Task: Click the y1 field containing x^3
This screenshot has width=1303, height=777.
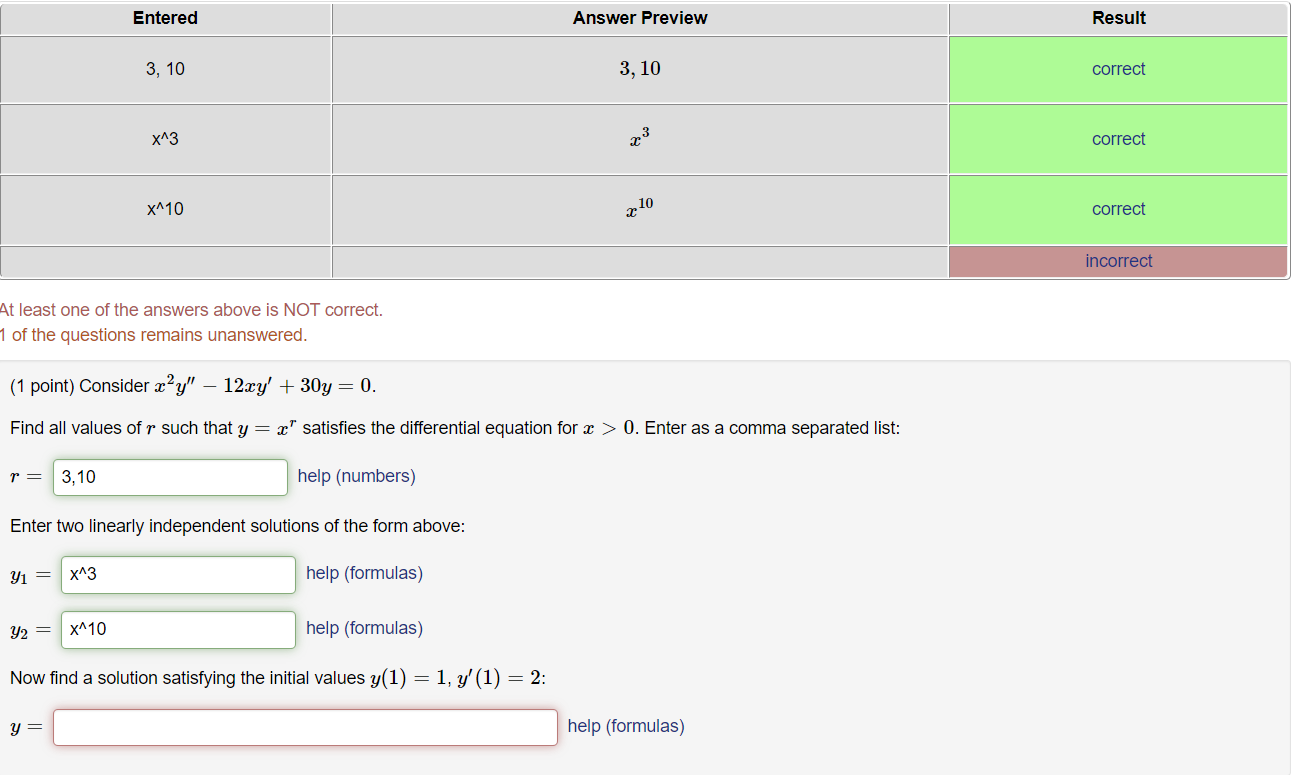Action: (177, 574)
